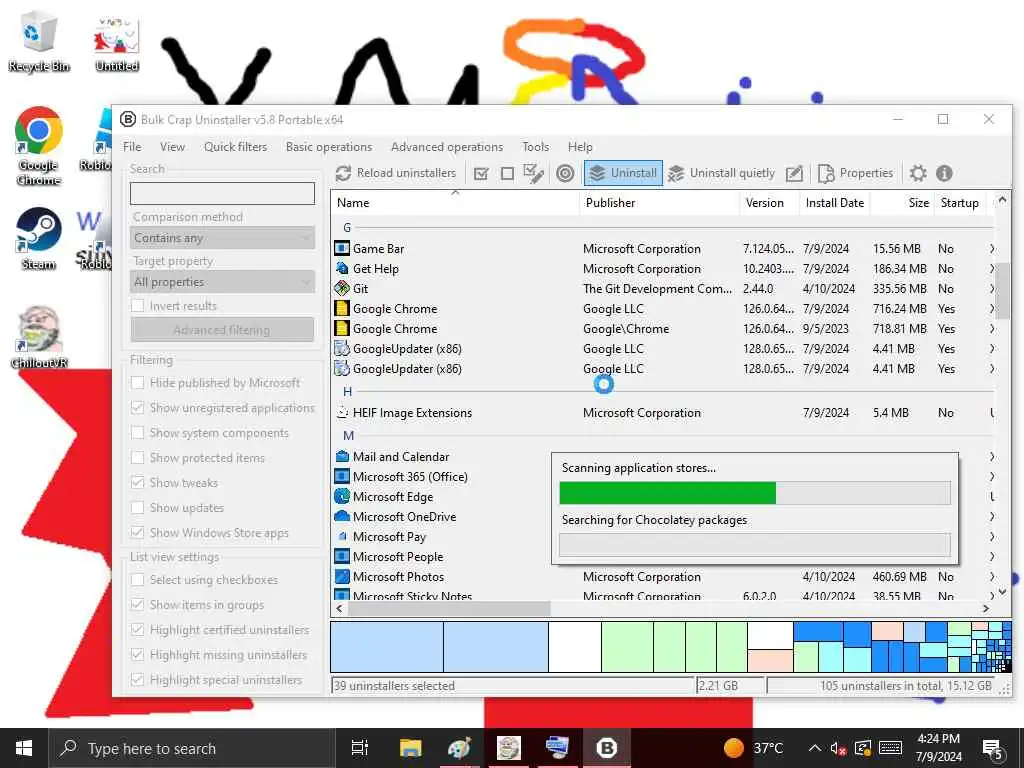Open the Google Chrome desktop shortcut

click(39, 145)
